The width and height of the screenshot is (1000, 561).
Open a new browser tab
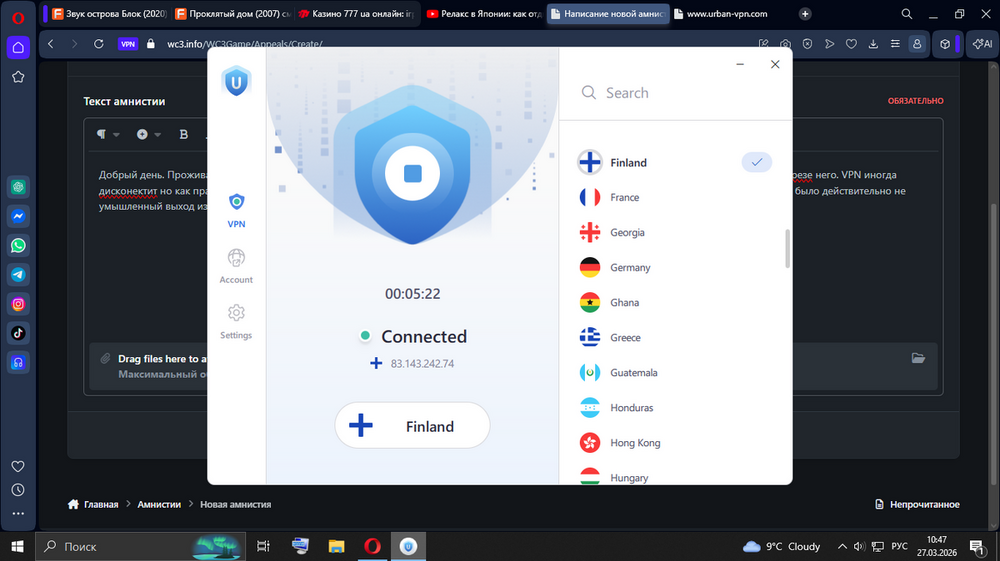pos(805,13)
